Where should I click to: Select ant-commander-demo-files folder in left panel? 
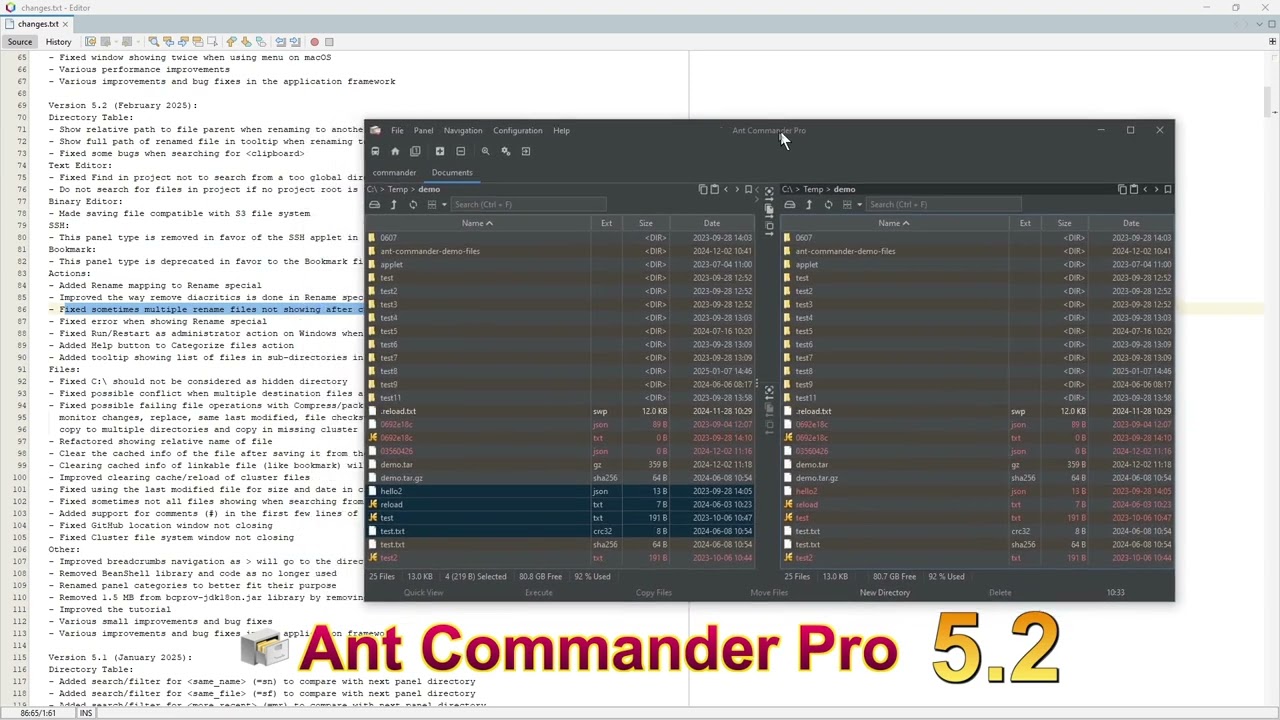click(430, 251)
